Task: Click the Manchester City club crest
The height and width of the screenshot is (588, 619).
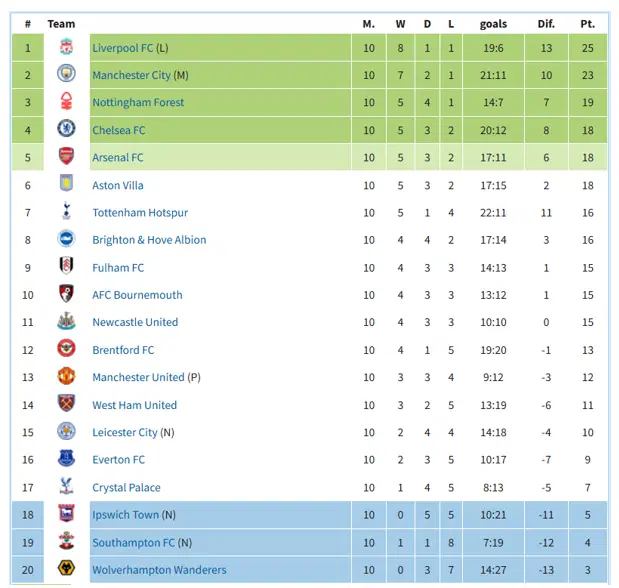Action: click(x=66, y=74)
